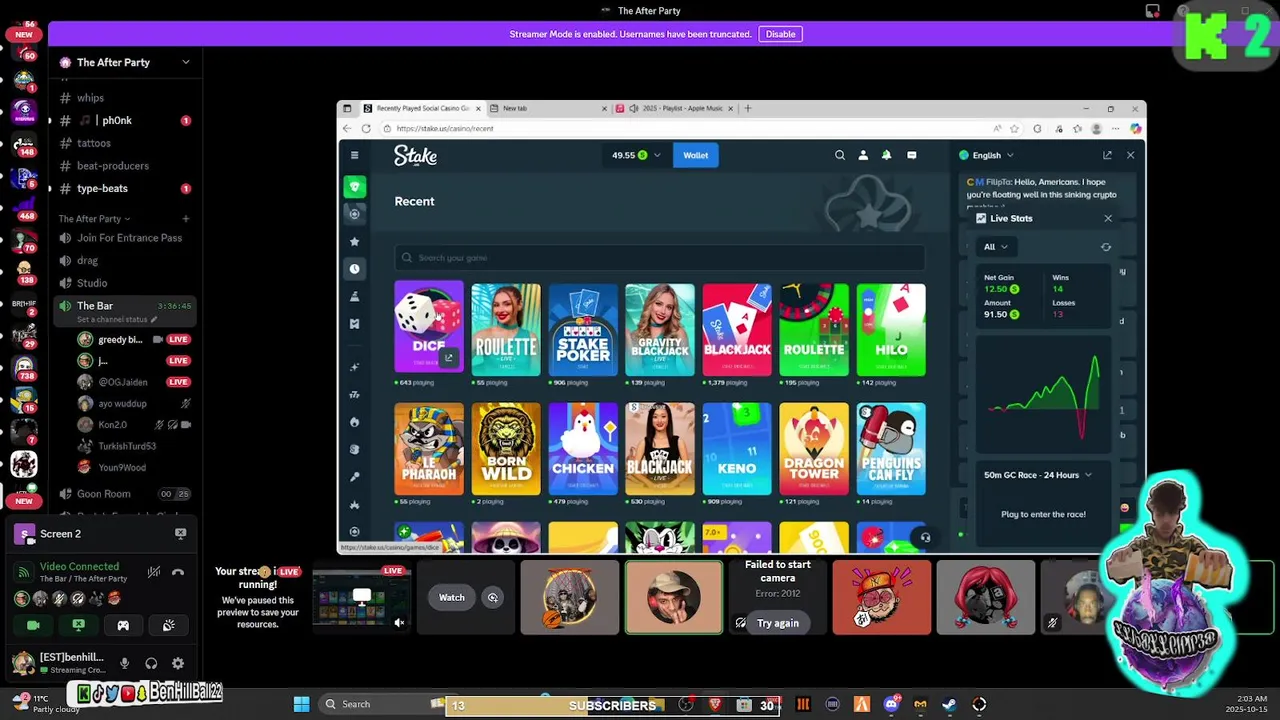Click the Watch stream button

(x=452, y=598)
